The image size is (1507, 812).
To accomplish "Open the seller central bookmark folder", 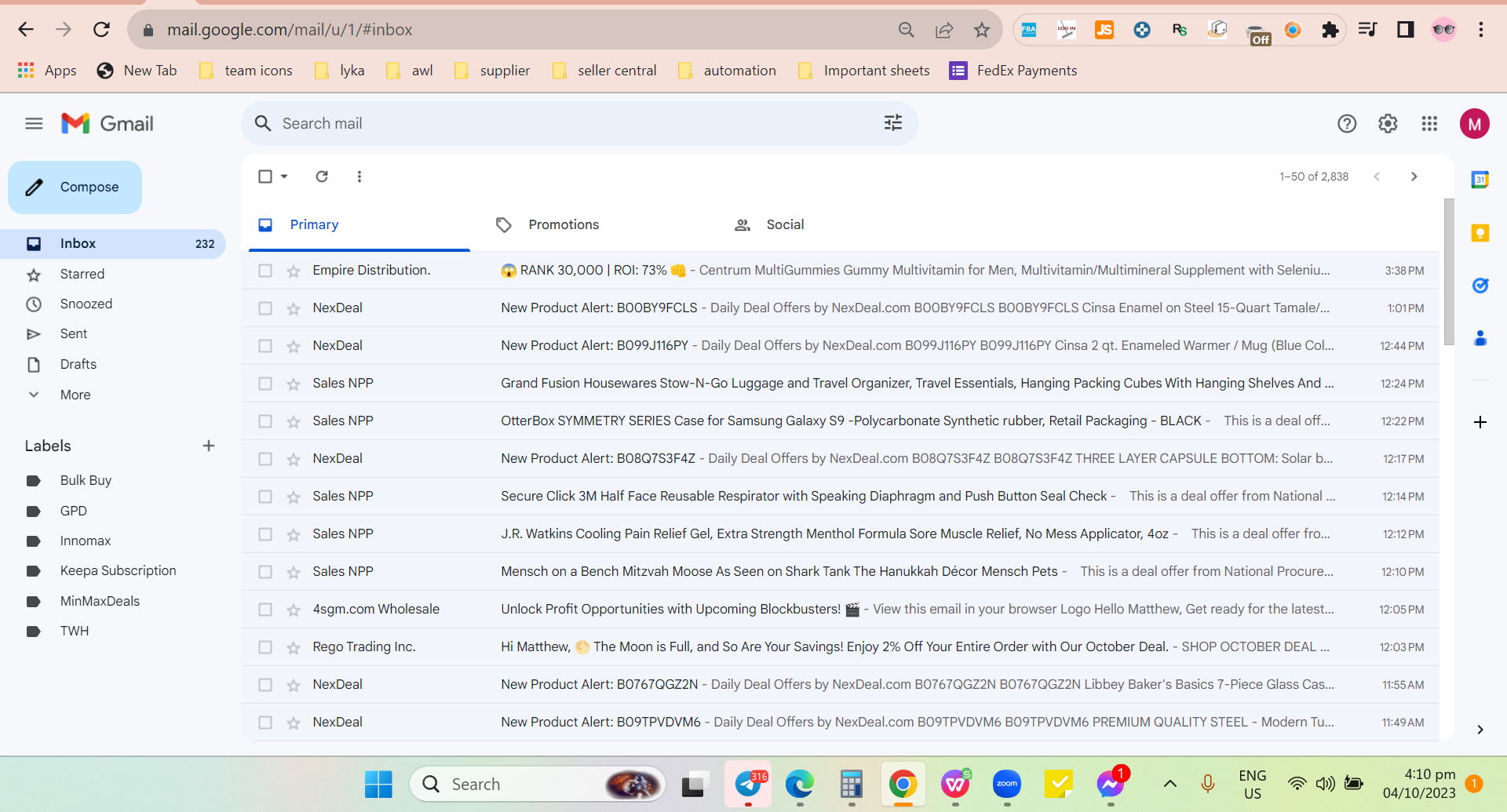I will pos(604,71).
